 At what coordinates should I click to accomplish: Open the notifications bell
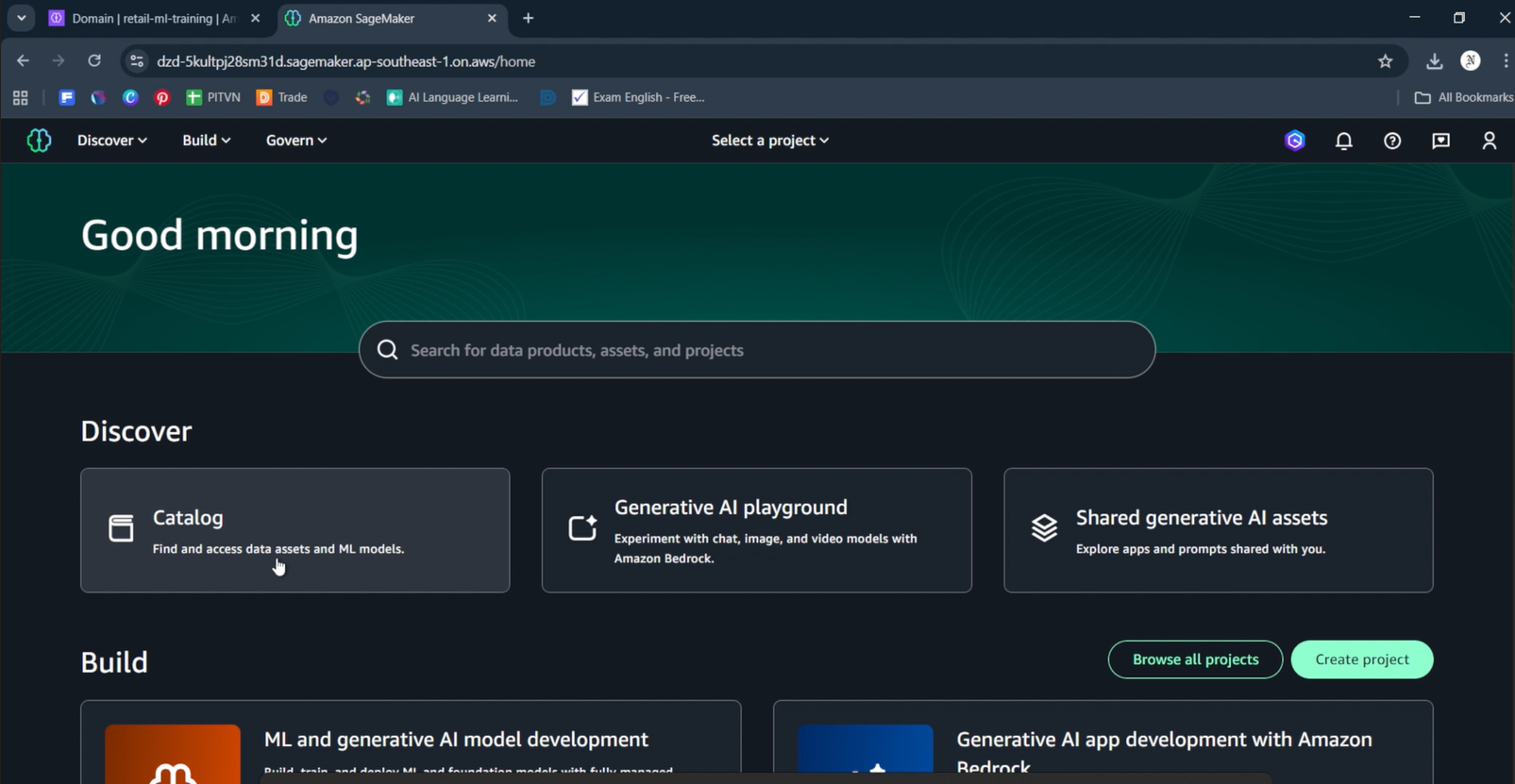click(1344, 141)
